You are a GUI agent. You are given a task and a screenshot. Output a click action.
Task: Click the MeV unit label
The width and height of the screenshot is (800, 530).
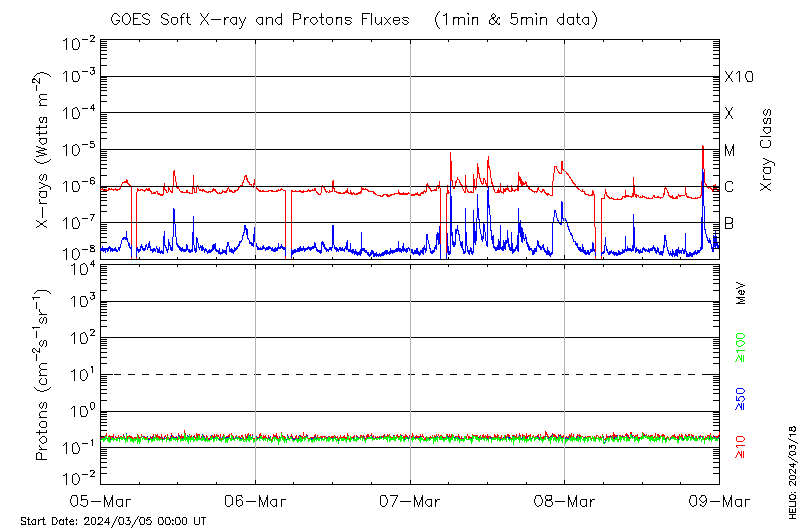(x=742, y=293)
